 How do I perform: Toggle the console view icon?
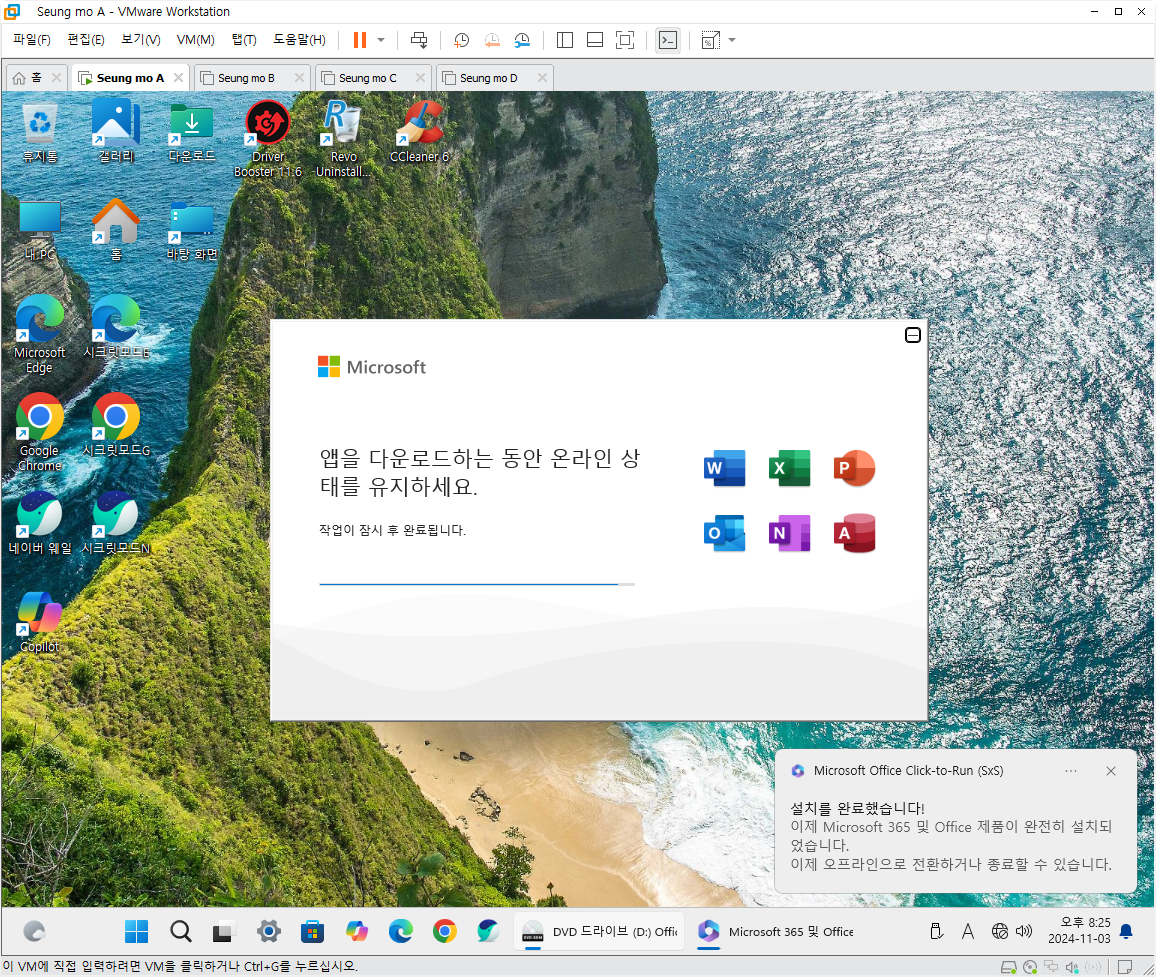(x=668, y=40)
